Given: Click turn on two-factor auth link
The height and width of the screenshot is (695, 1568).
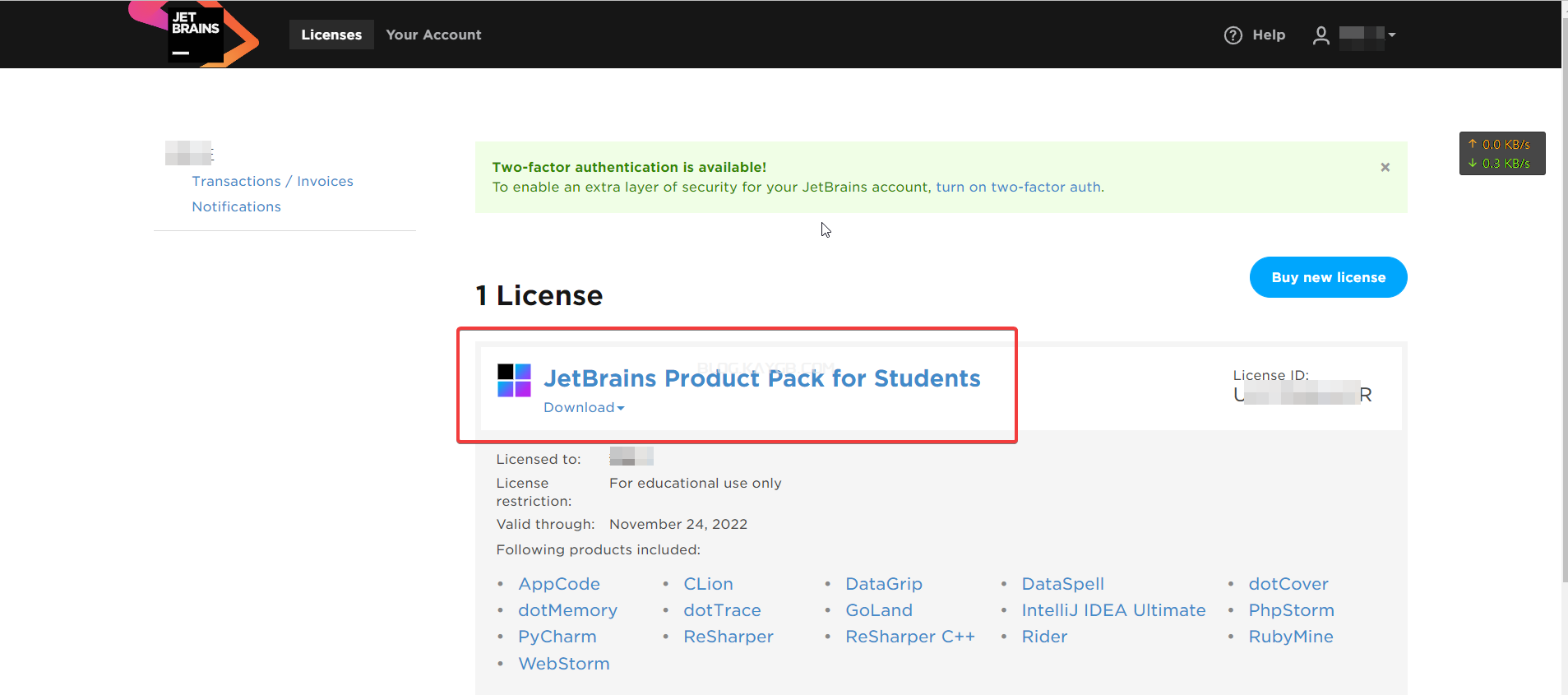Looking at the screenshot, I should [1019, 187].
